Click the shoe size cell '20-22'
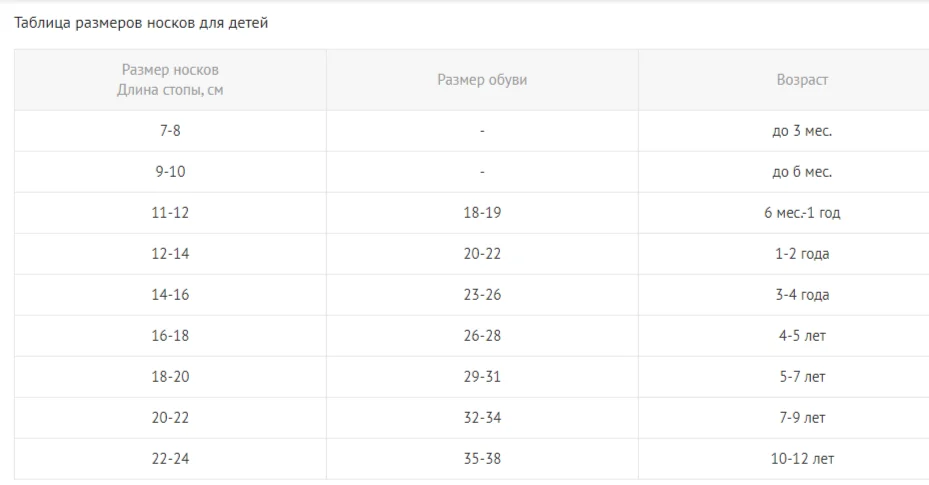Image resolution: width=929 pixels, height=485 pixels. click(482, 254)
